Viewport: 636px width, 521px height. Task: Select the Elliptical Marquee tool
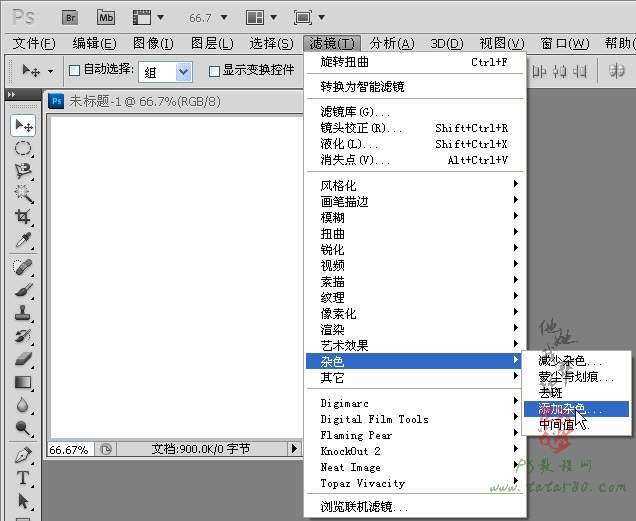tap(23, 149)
